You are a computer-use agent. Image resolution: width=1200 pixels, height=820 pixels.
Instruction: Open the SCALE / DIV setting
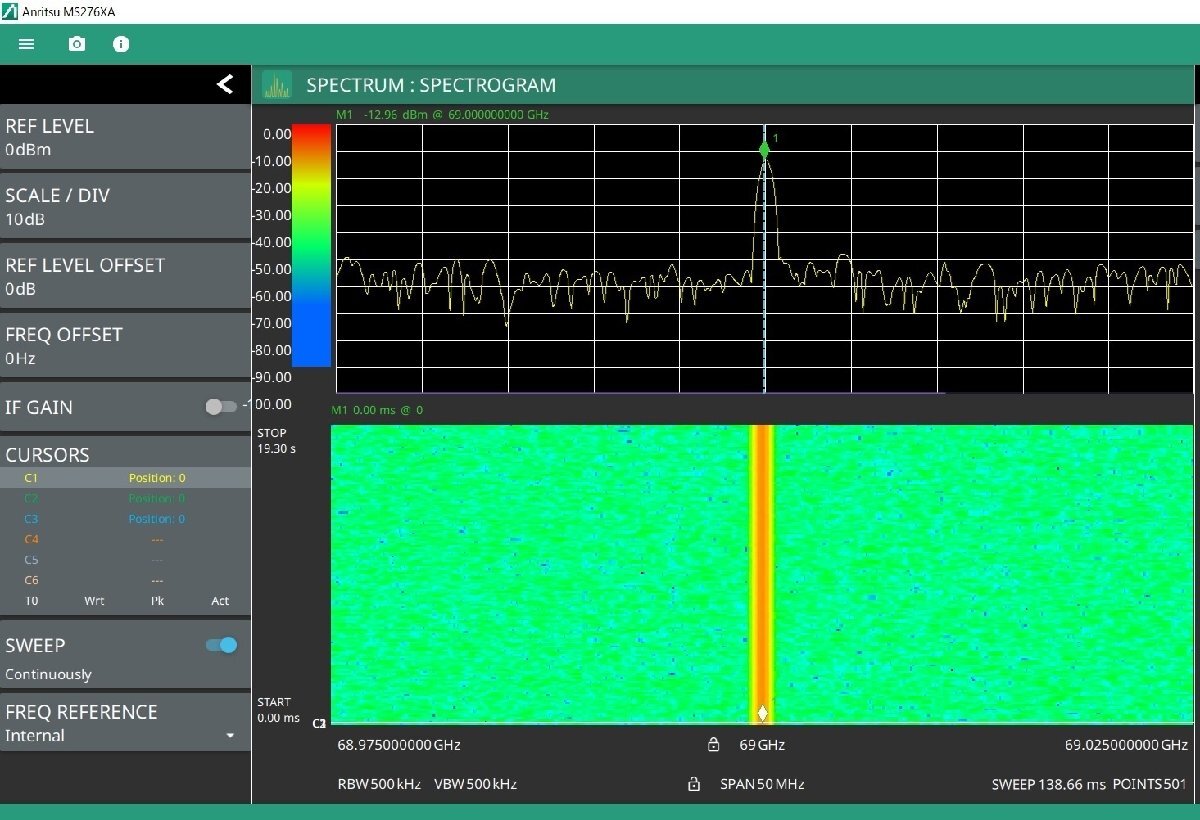click(x=125, y=206)
